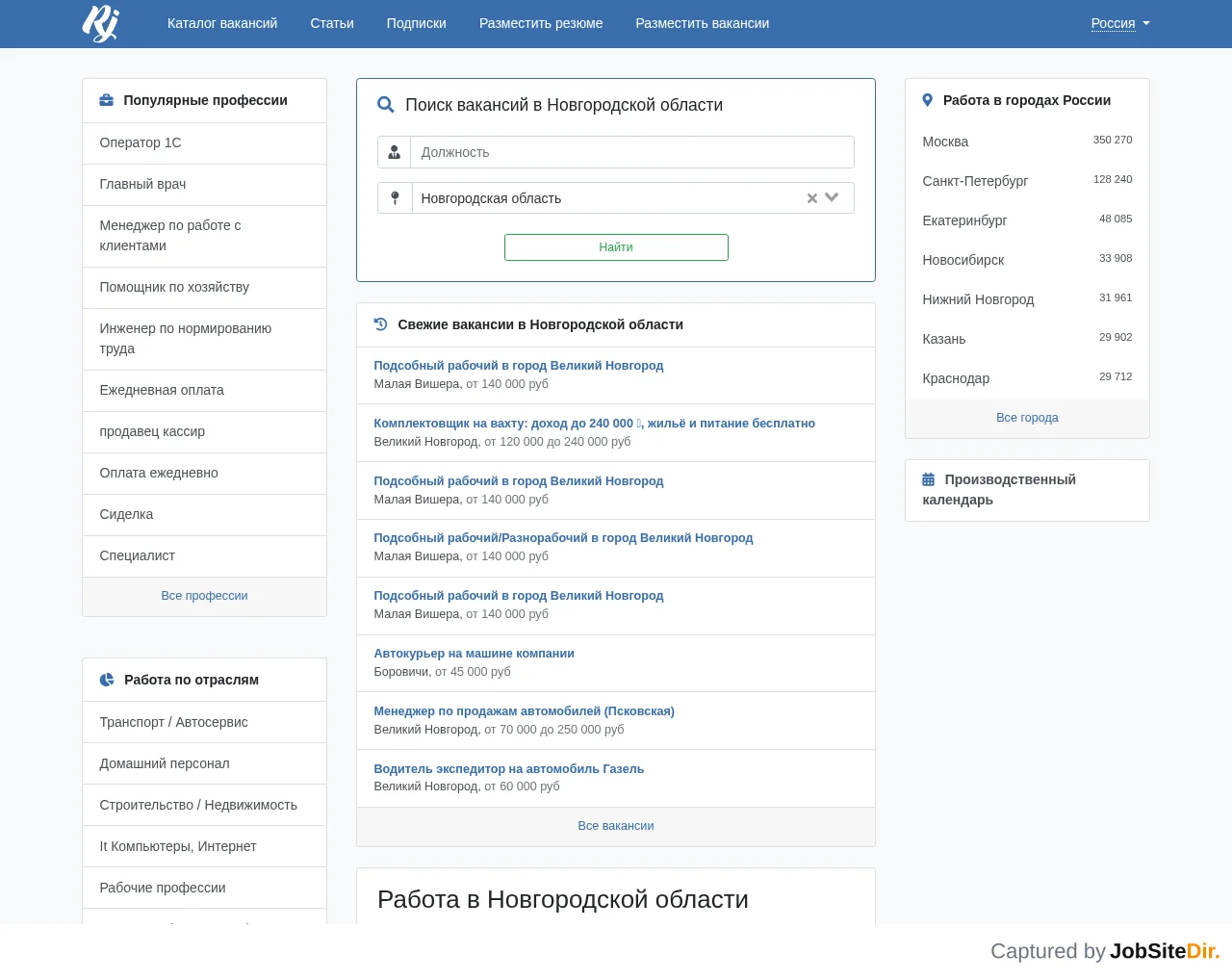This screenshot has height=980, width=1232.
Task: Open Менеджер по продажам автомобилей vacancy
Action: click(524, 711)
